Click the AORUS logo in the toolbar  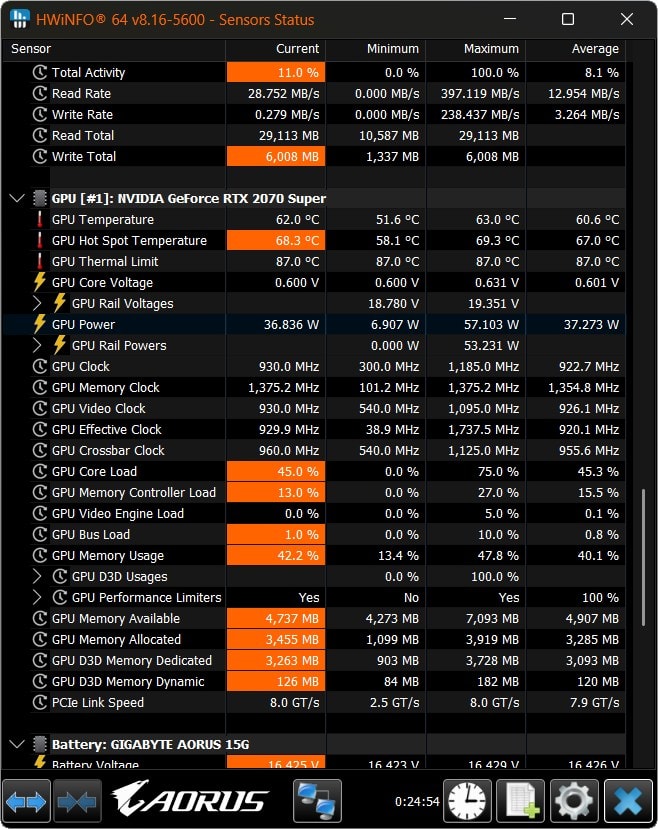click(x=190, y=801)
